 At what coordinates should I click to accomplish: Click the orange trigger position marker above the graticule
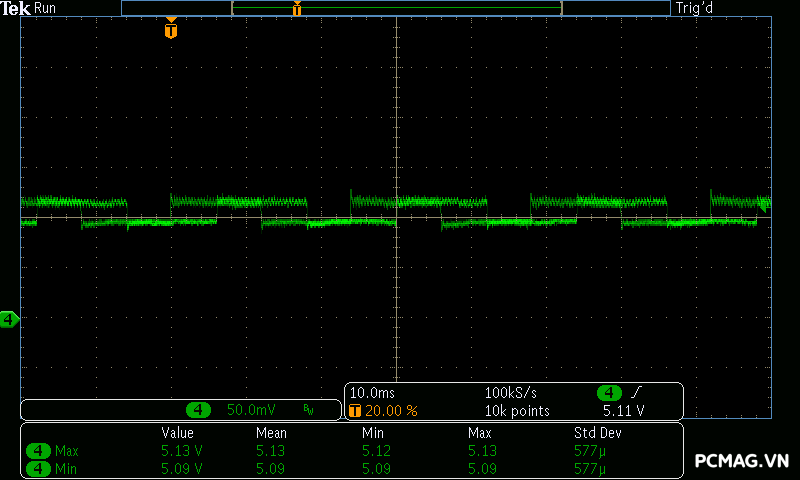[171, 30]
